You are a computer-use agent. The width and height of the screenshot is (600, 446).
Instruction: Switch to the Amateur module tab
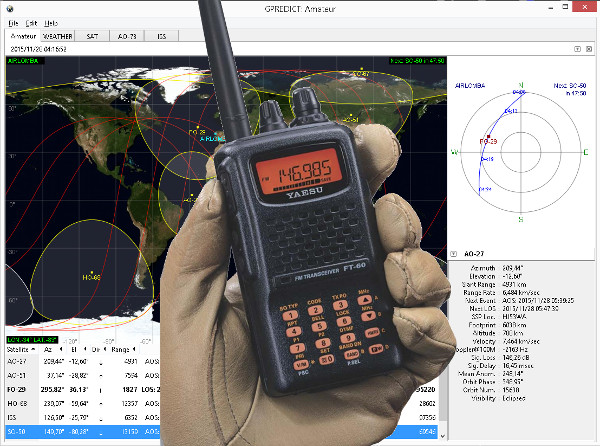pos(23,36)
